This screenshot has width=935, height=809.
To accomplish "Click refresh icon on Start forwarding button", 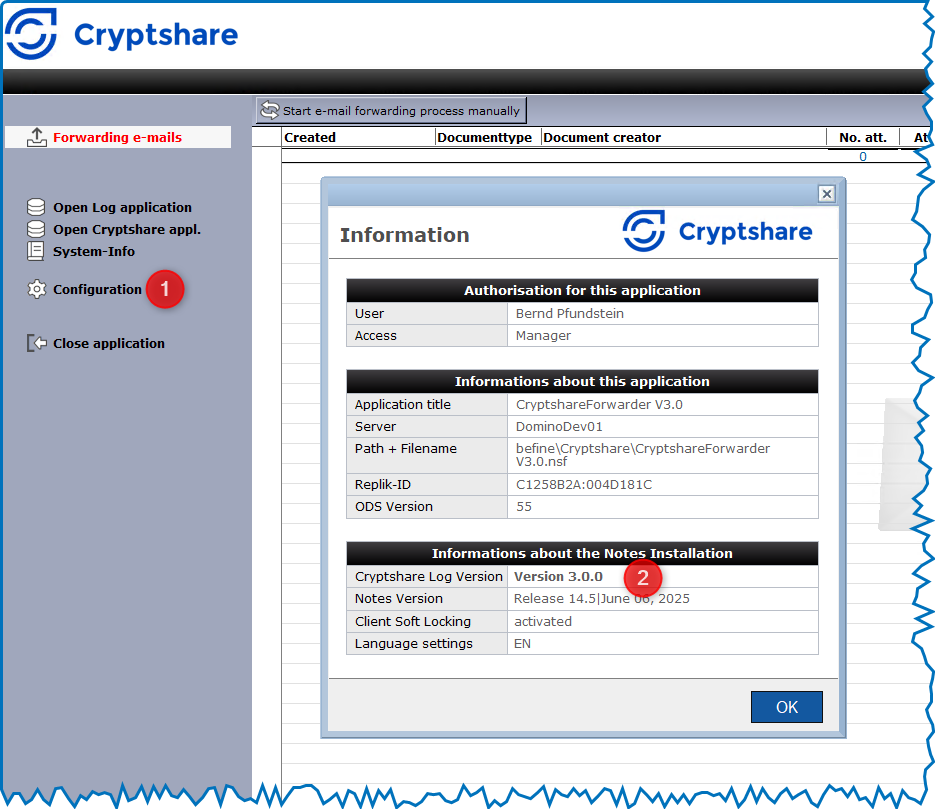I will (270, 110).
